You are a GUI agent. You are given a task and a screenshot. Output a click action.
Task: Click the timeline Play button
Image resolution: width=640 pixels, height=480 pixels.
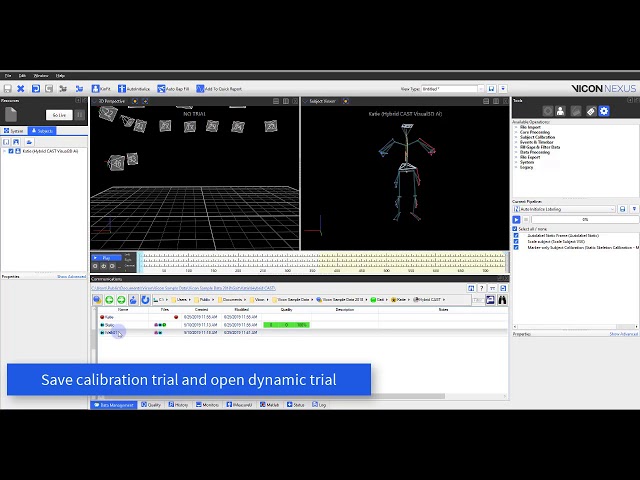point(107,258)
